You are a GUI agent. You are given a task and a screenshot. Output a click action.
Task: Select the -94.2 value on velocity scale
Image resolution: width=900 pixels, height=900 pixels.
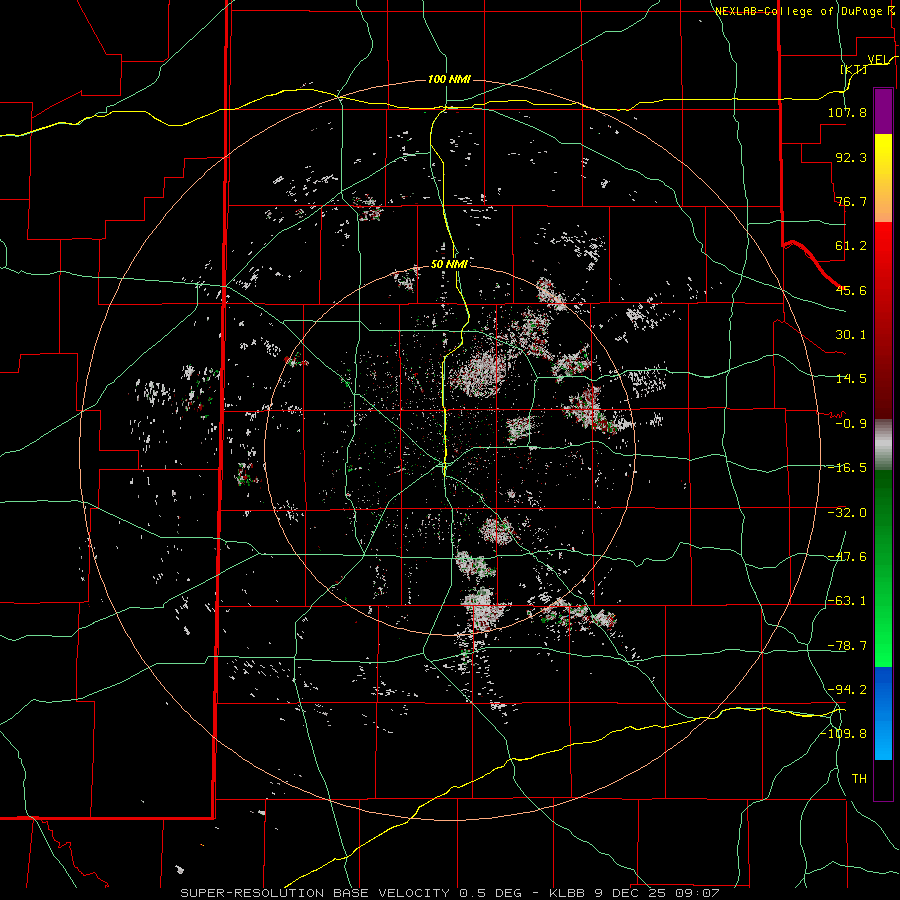(x=847, y=689)
